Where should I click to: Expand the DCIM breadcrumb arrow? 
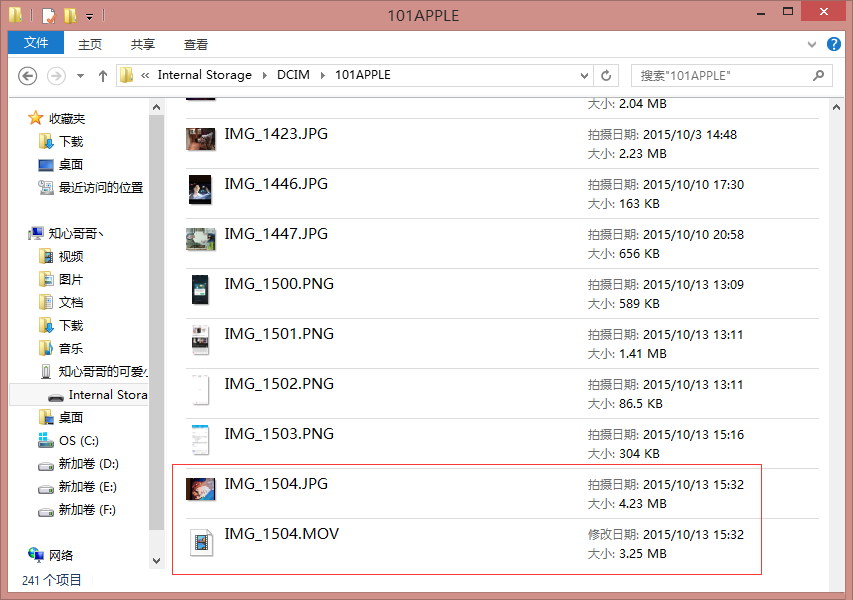[323, 76]
